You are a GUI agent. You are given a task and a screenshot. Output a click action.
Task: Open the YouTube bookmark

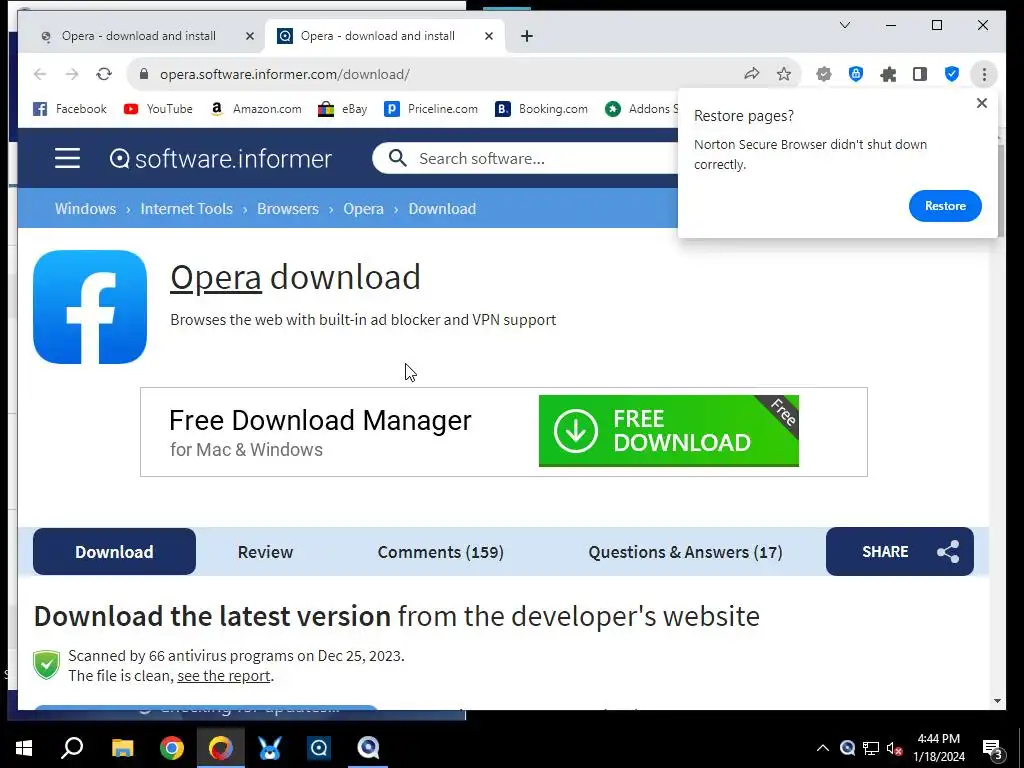(x=158, y=109)
